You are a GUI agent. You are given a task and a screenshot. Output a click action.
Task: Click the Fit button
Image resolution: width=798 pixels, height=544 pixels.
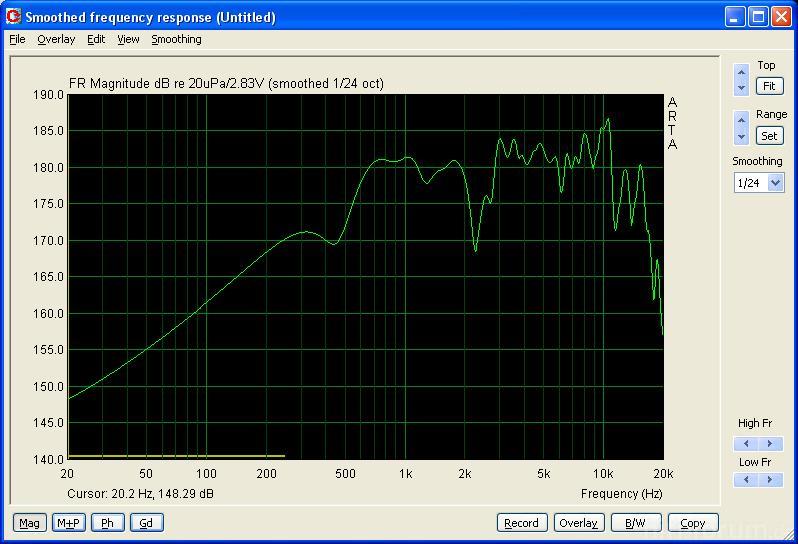click(769, 86)
